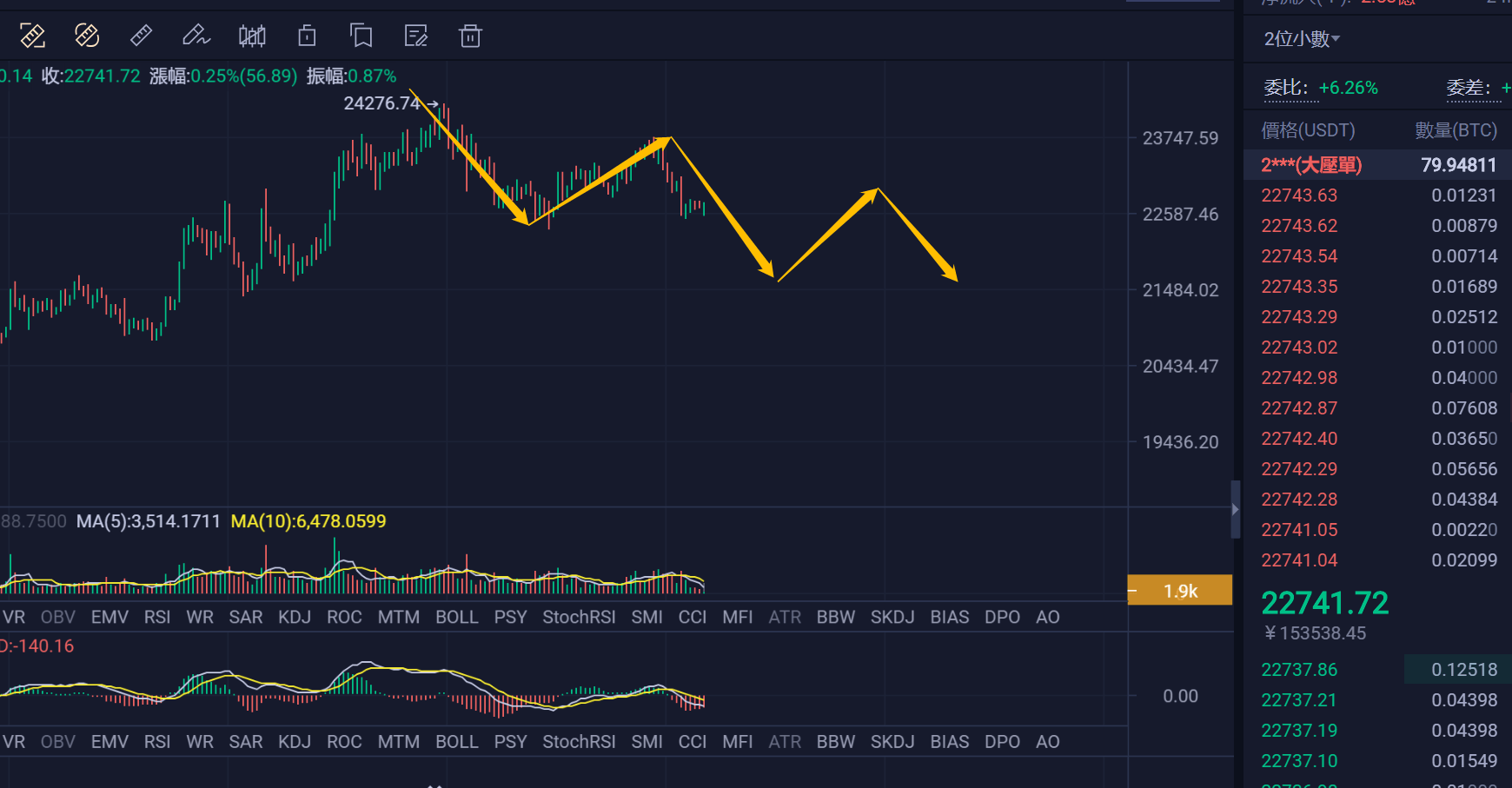Activate the pen freehand drawing tool

point(196,36)
